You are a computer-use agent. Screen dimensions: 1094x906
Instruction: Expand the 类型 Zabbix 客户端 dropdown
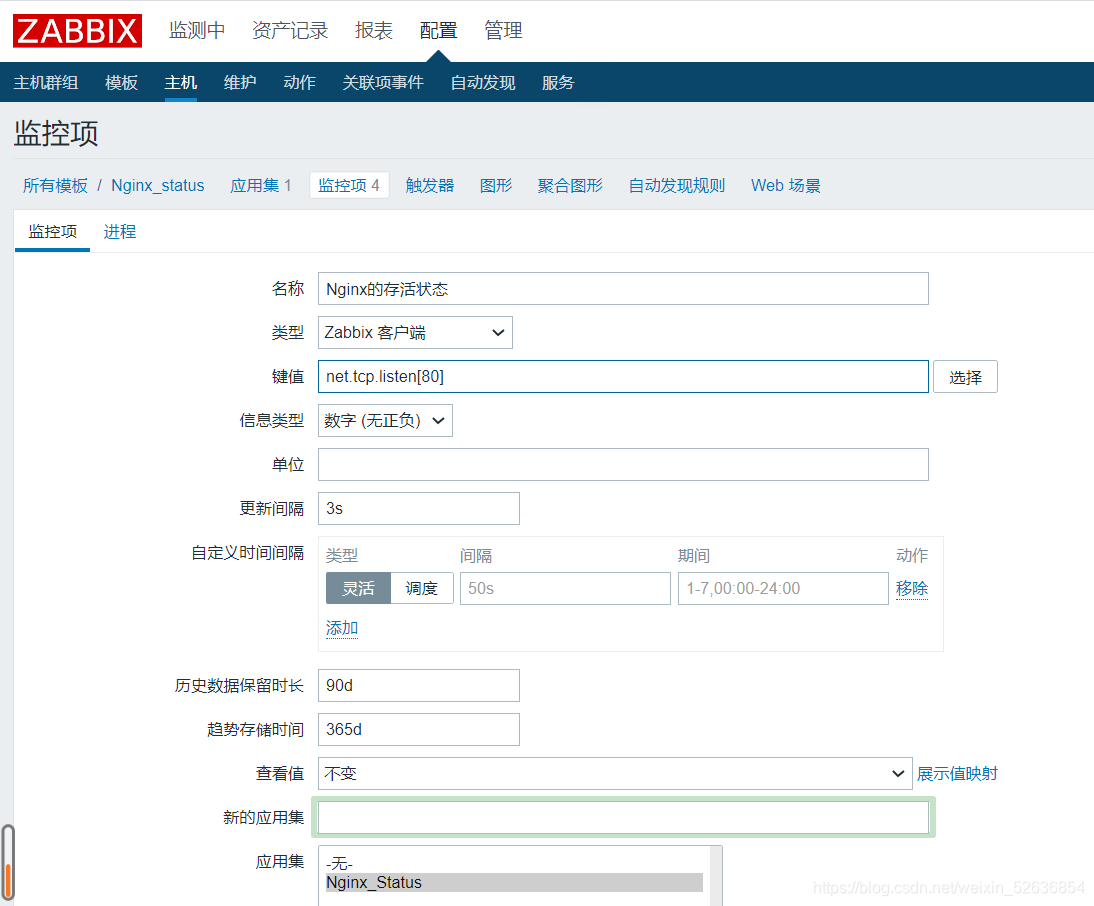[x=415, y=333]
